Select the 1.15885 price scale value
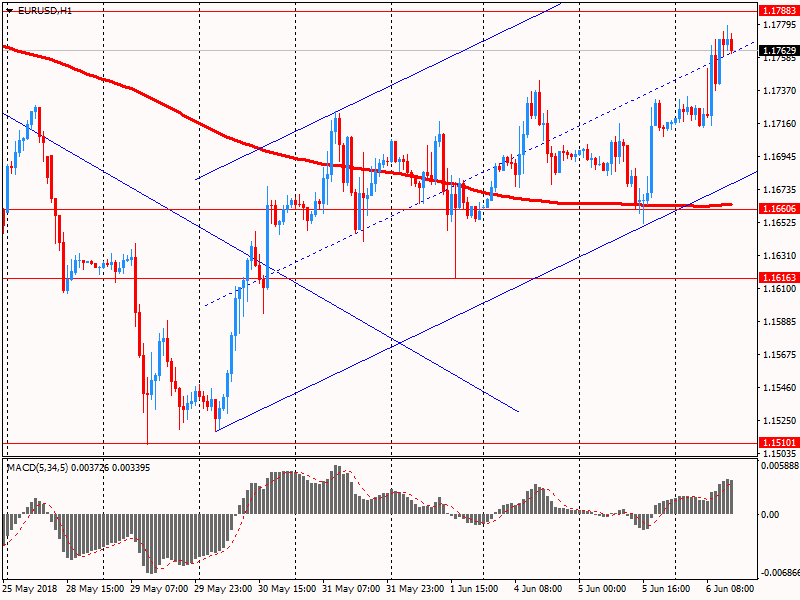The width and height of the screenshot is (800, 600). 779,321
